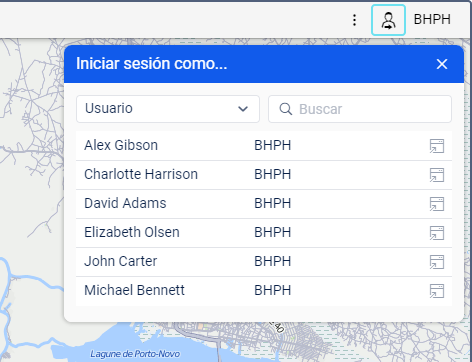Click the magnifier search icon
This screenshot has height=362, width=472.
pyautogui.click(x=286, y=109)
